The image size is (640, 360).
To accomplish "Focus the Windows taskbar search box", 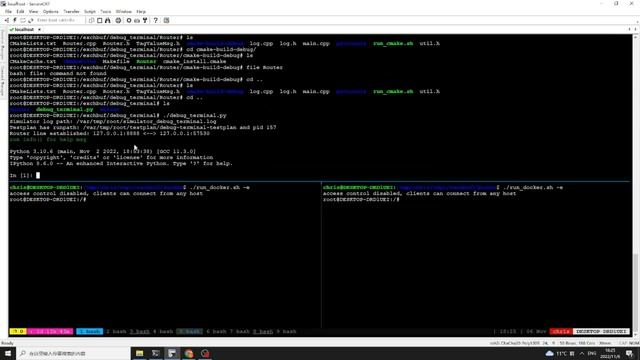I will pos(73,353).
